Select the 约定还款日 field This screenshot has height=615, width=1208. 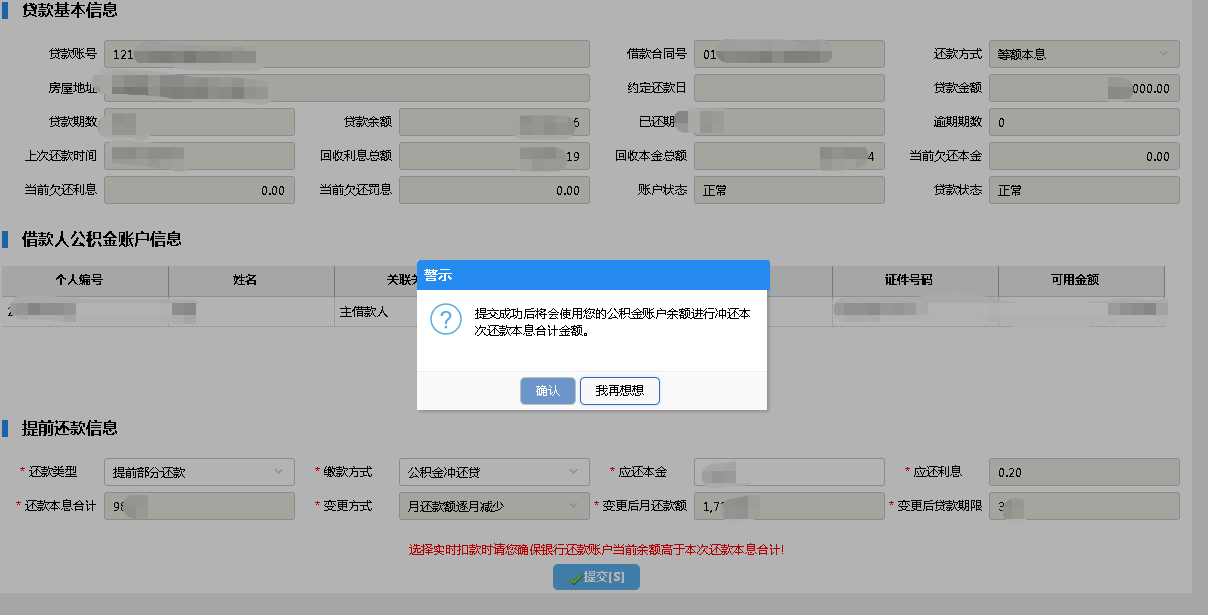(789, 88)
